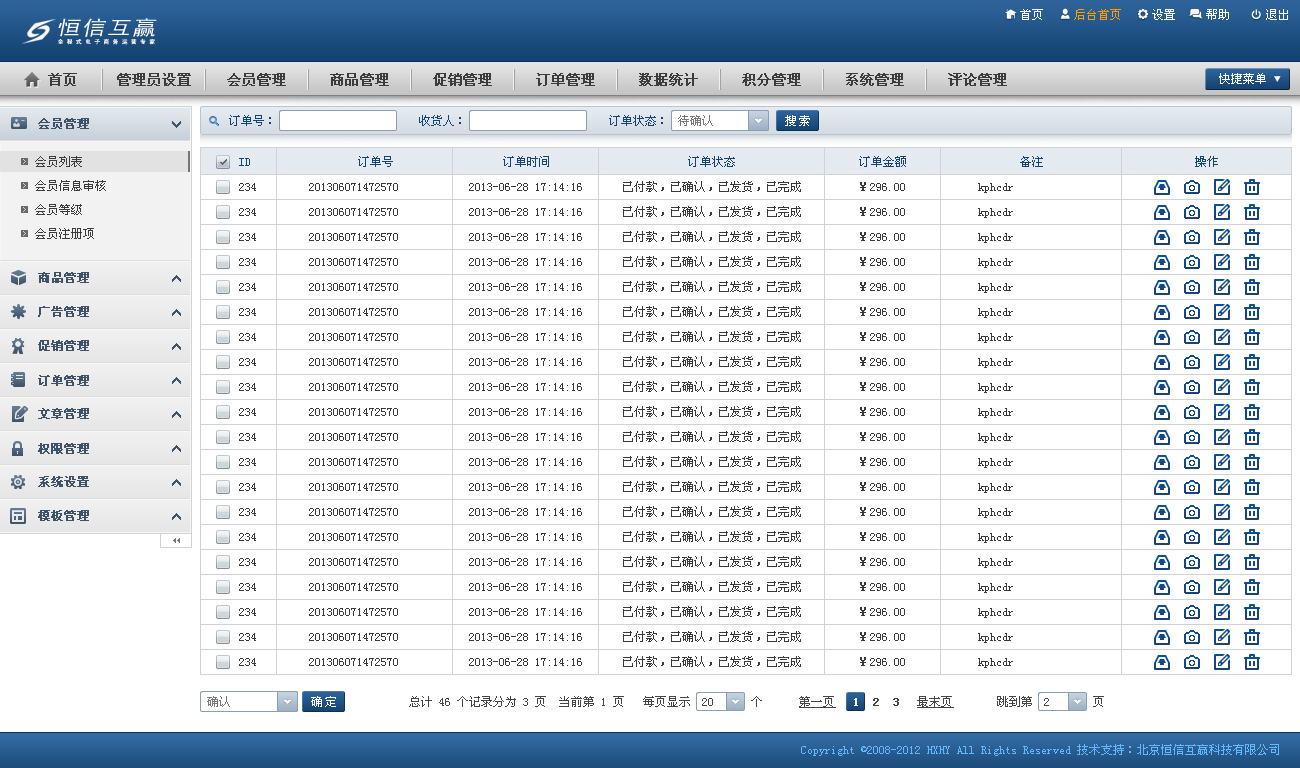Expand the 订单管理 sidebar chevron

point(176,380)
